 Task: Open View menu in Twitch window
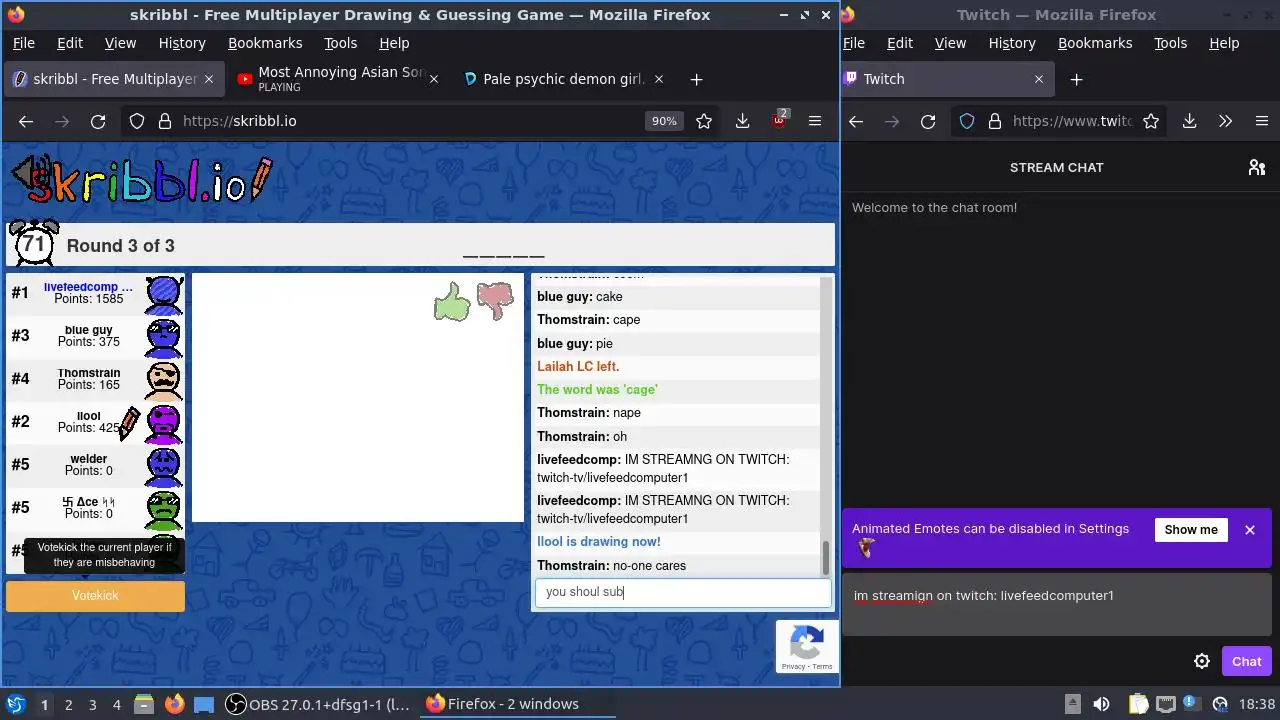click(x=950, y=43)
